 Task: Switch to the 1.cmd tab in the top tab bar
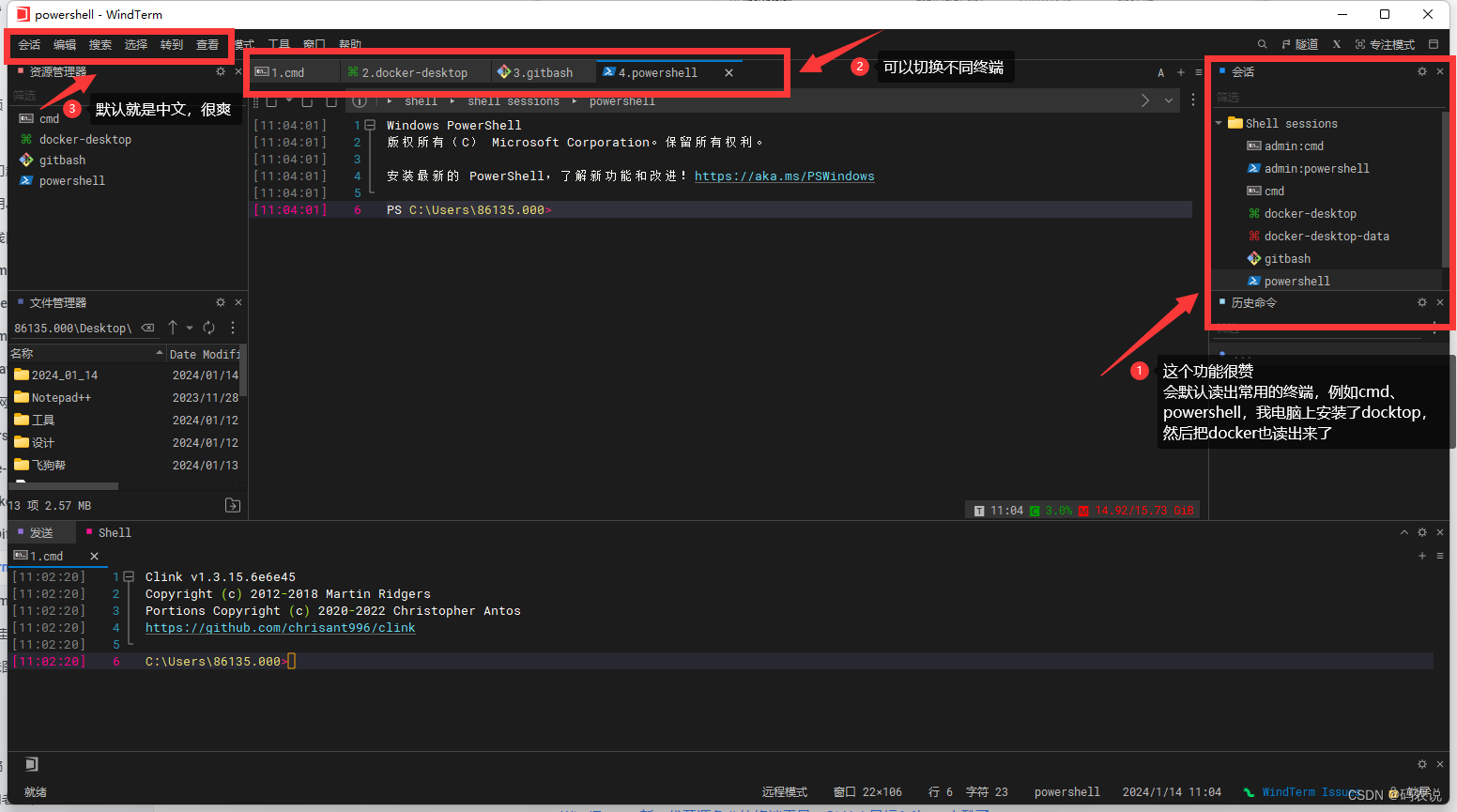[293, 72]
